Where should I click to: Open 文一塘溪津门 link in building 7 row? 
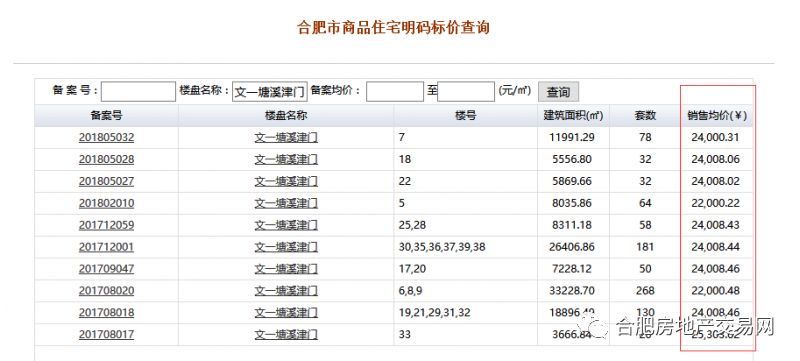[286, 138]
